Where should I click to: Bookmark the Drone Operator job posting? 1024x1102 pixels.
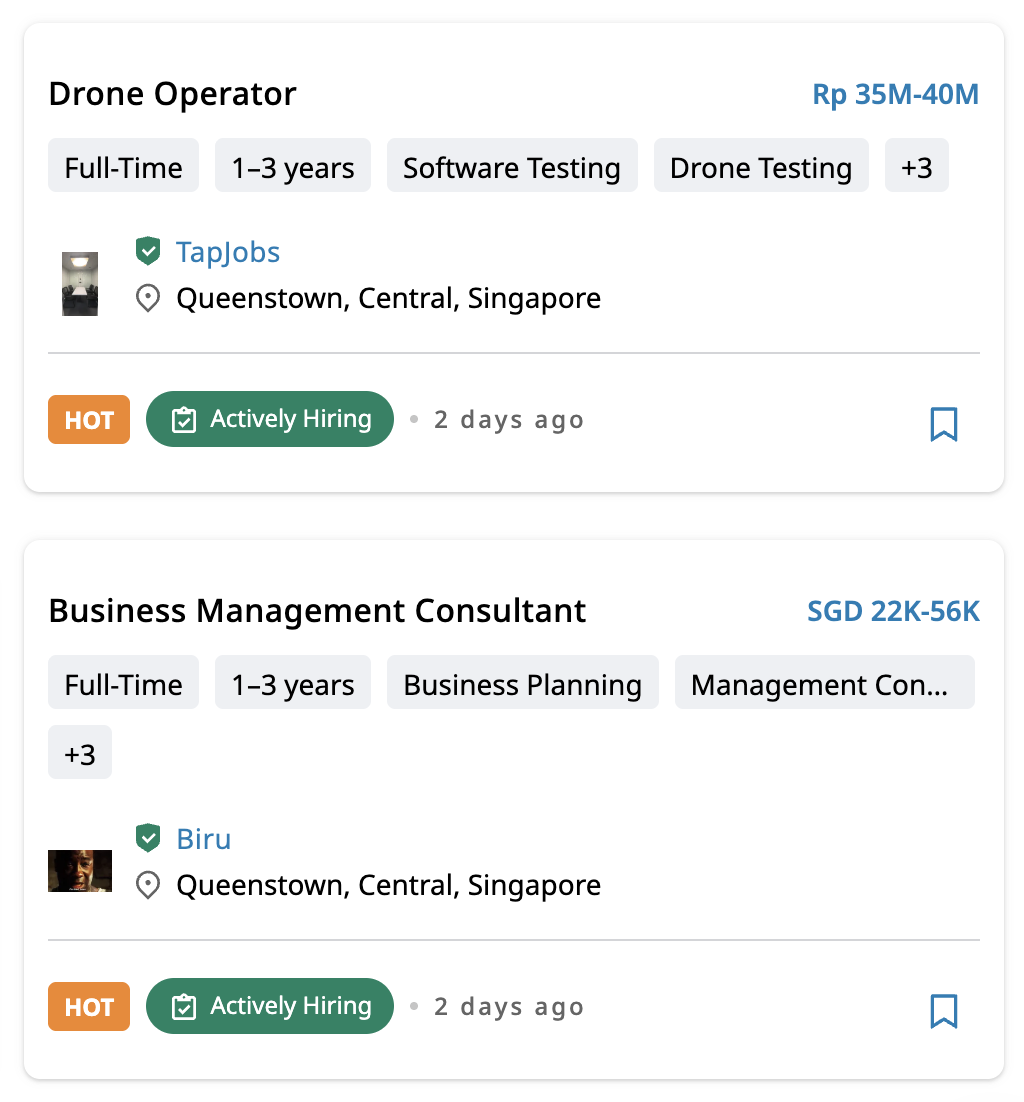pos(944,424)
